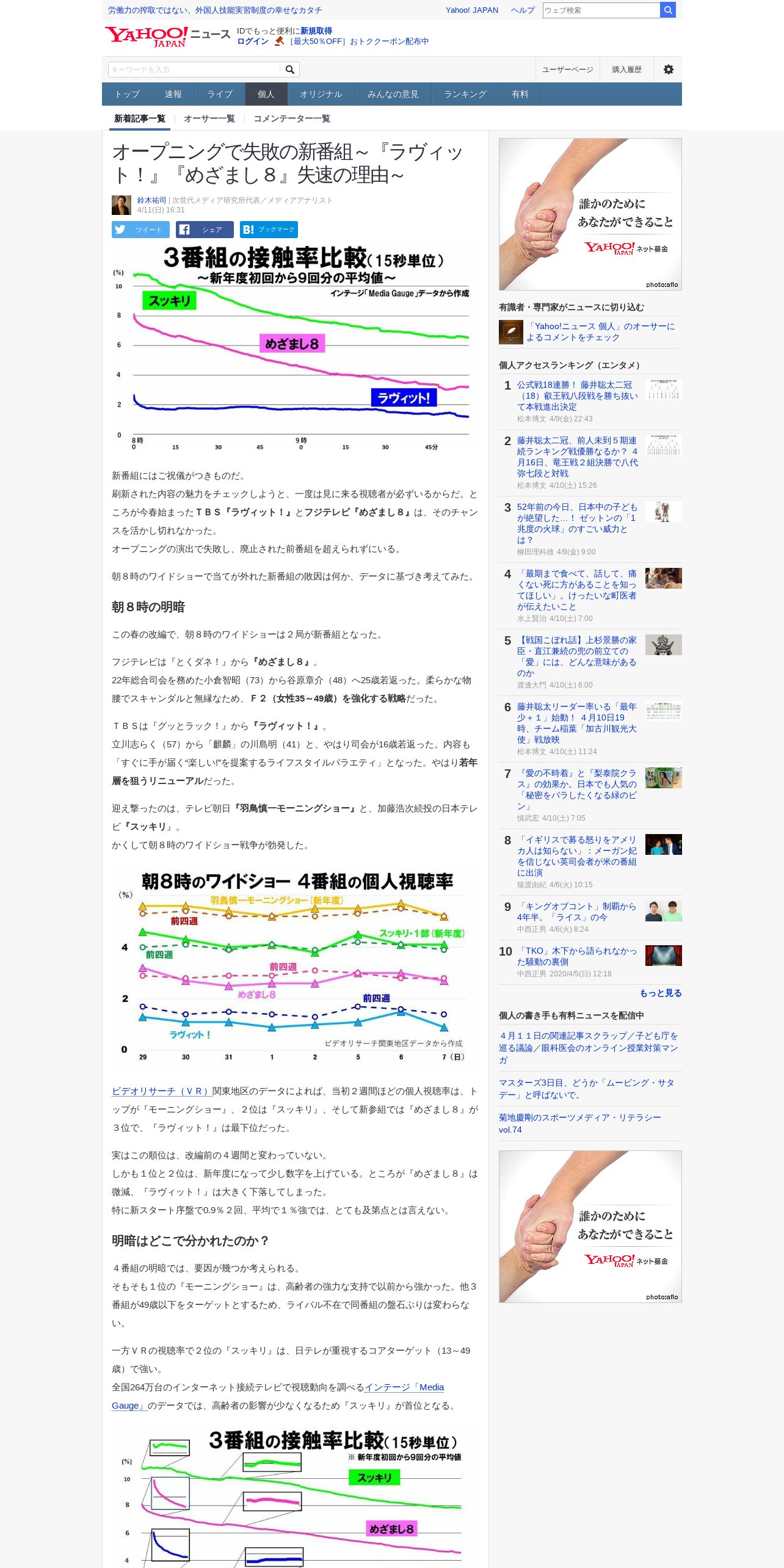Click the top banner 外国人技能実習制度 link

pos(215,10)
